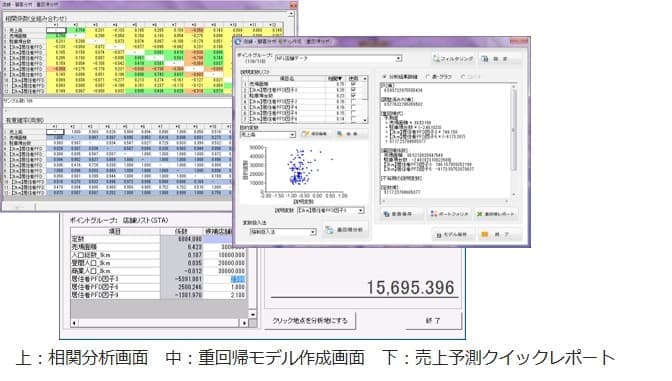The image size is (672, 381).
Task: Click the フィルタリング filter icon button
Action: 453,58
